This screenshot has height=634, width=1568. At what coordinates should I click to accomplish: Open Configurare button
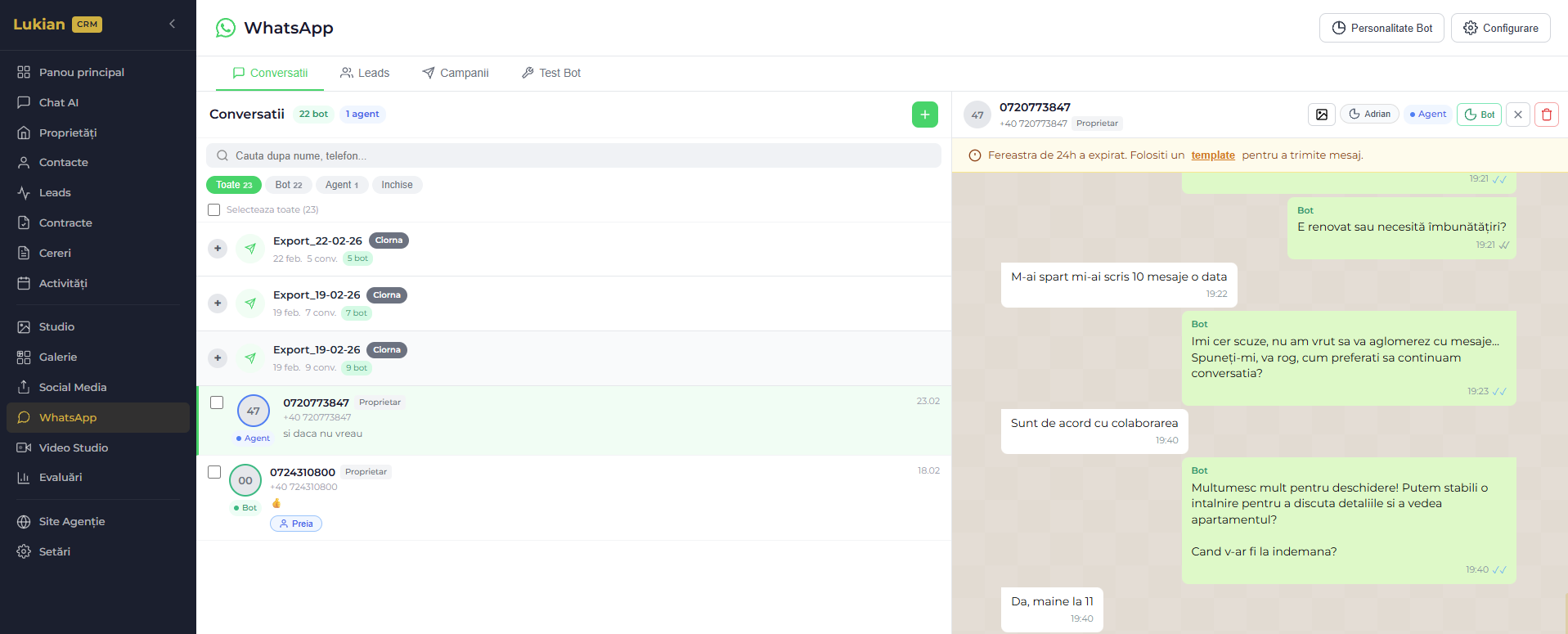1501,28
